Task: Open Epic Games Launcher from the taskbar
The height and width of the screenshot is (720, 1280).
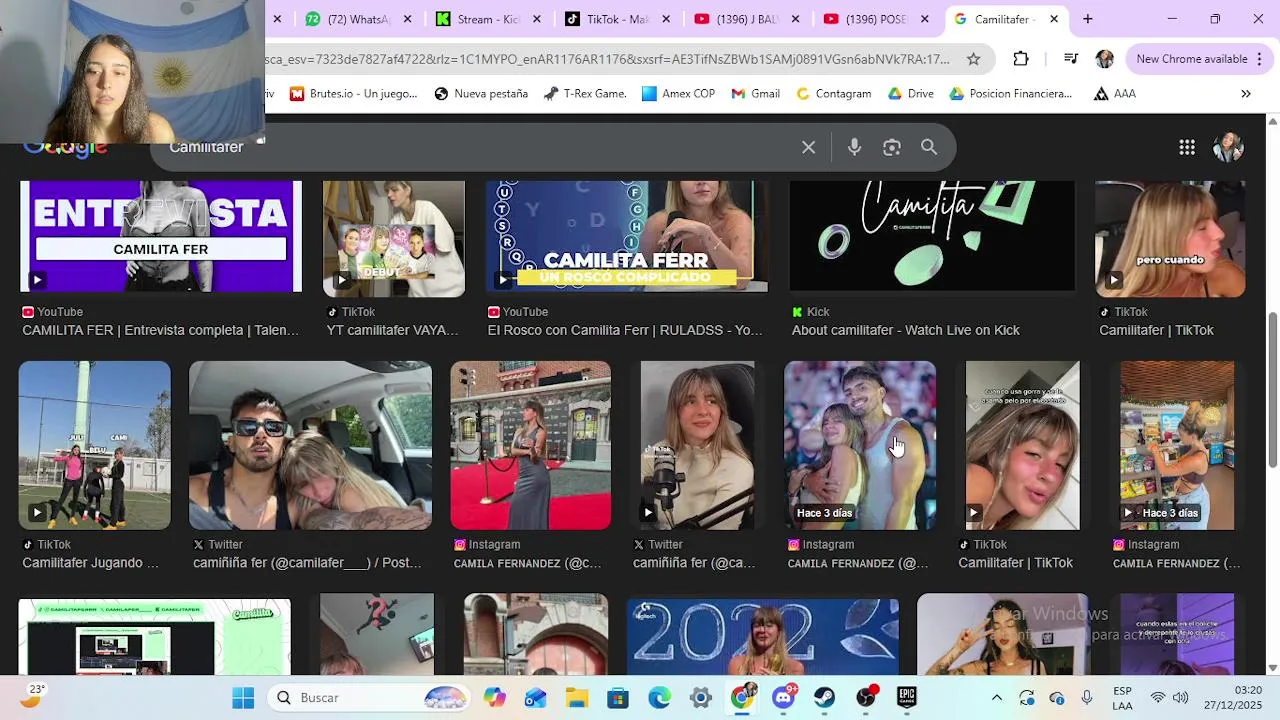Action: pyautogui.click(x=907, y=698)
